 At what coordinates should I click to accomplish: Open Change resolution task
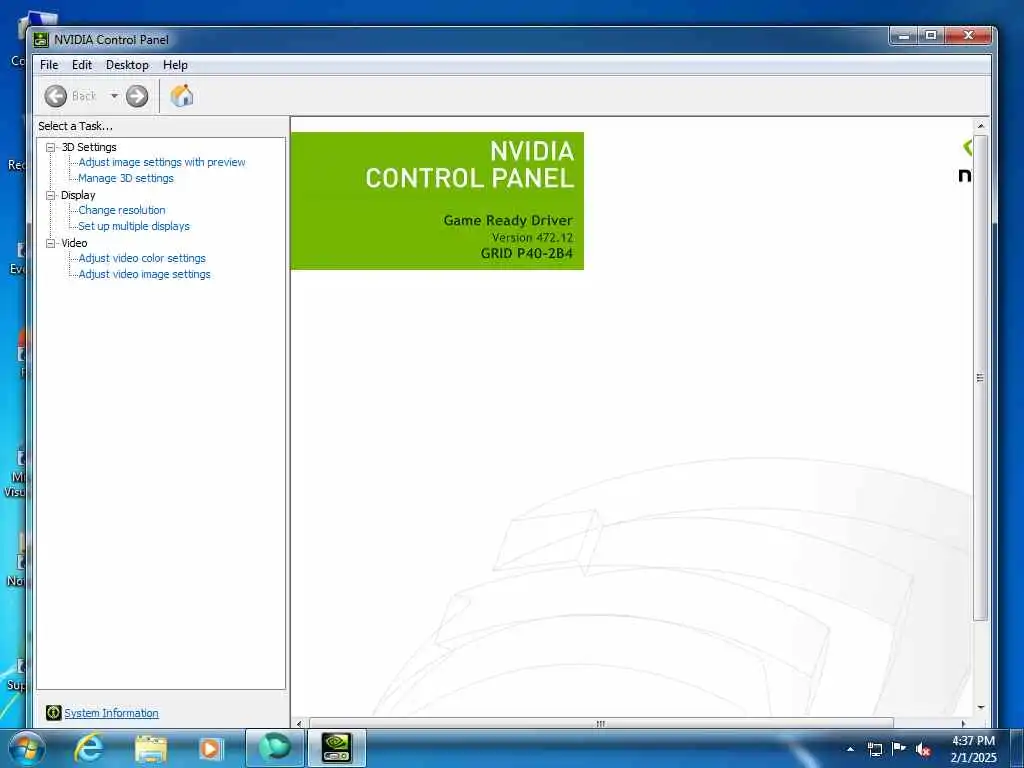(121, 210)
